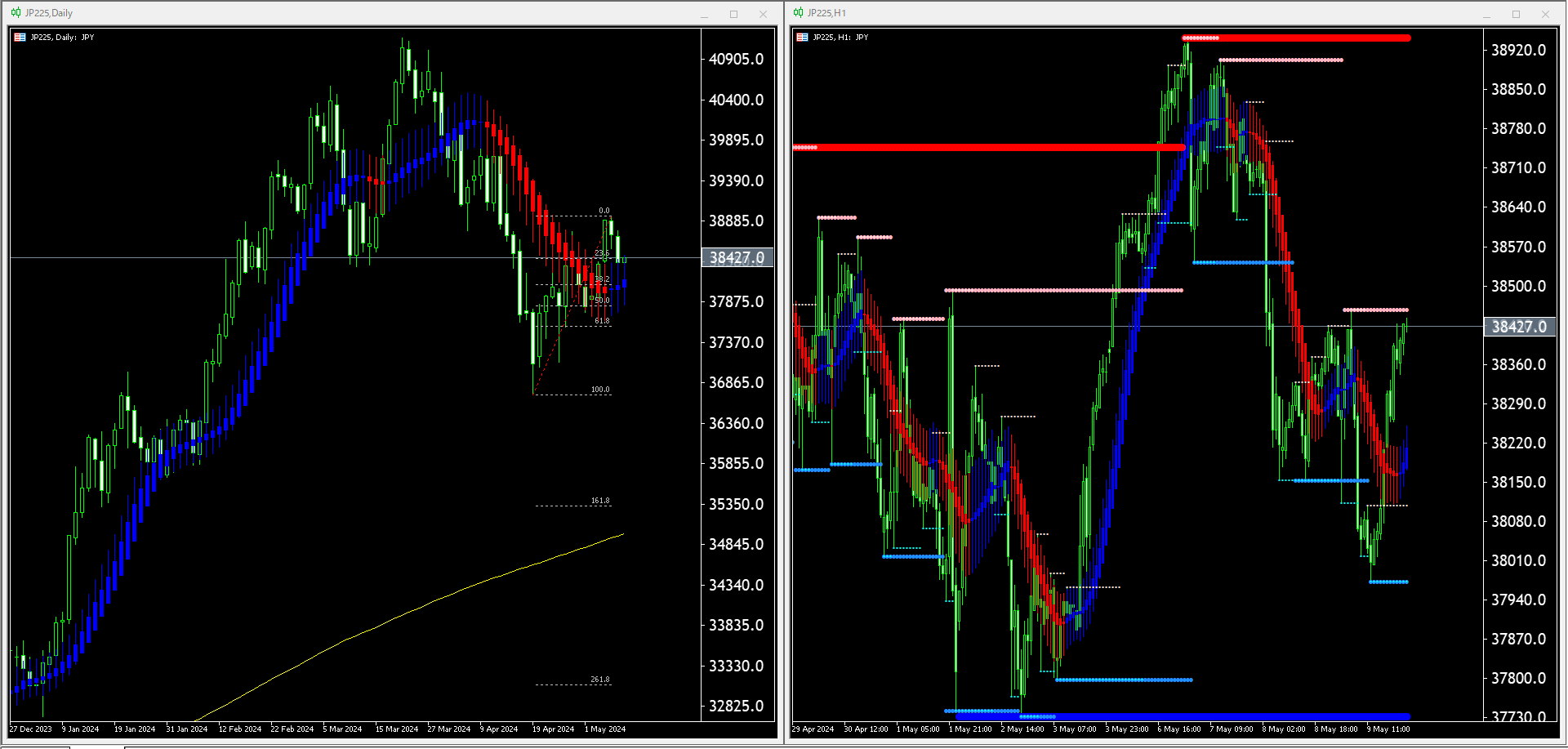The height and width of the screenshot is (749, 1568).
Task: Click the 161.8 Fibonacci extension label
Action: [x=600, y=501]
